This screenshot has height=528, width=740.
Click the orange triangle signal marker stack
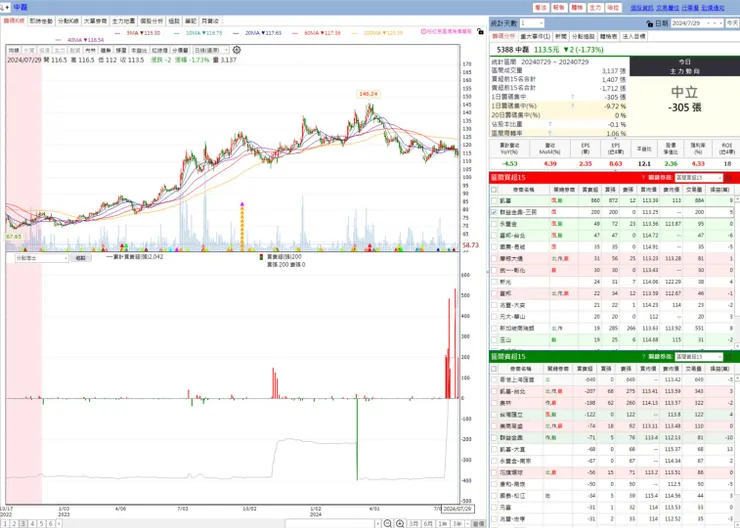point(242,226)
